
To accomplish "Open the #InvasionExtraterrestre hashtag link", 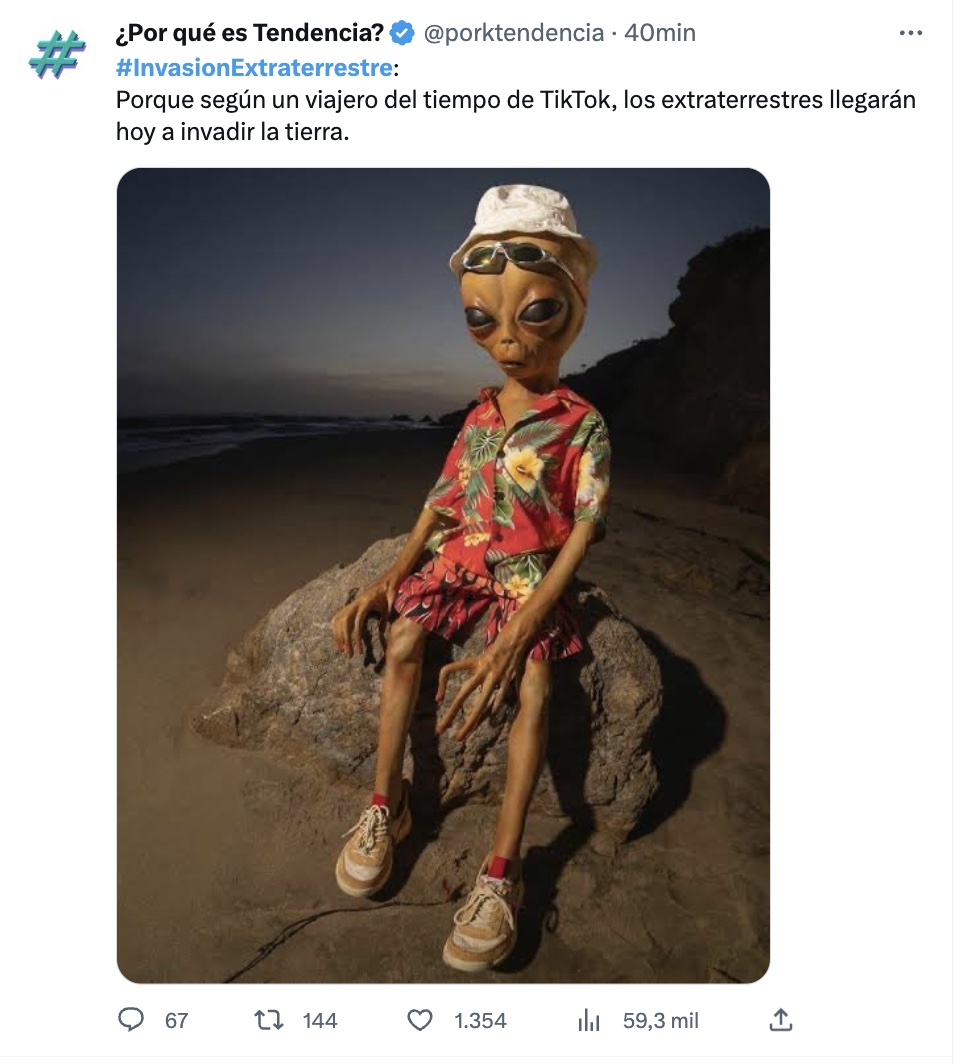I will (x=254, y=67).
